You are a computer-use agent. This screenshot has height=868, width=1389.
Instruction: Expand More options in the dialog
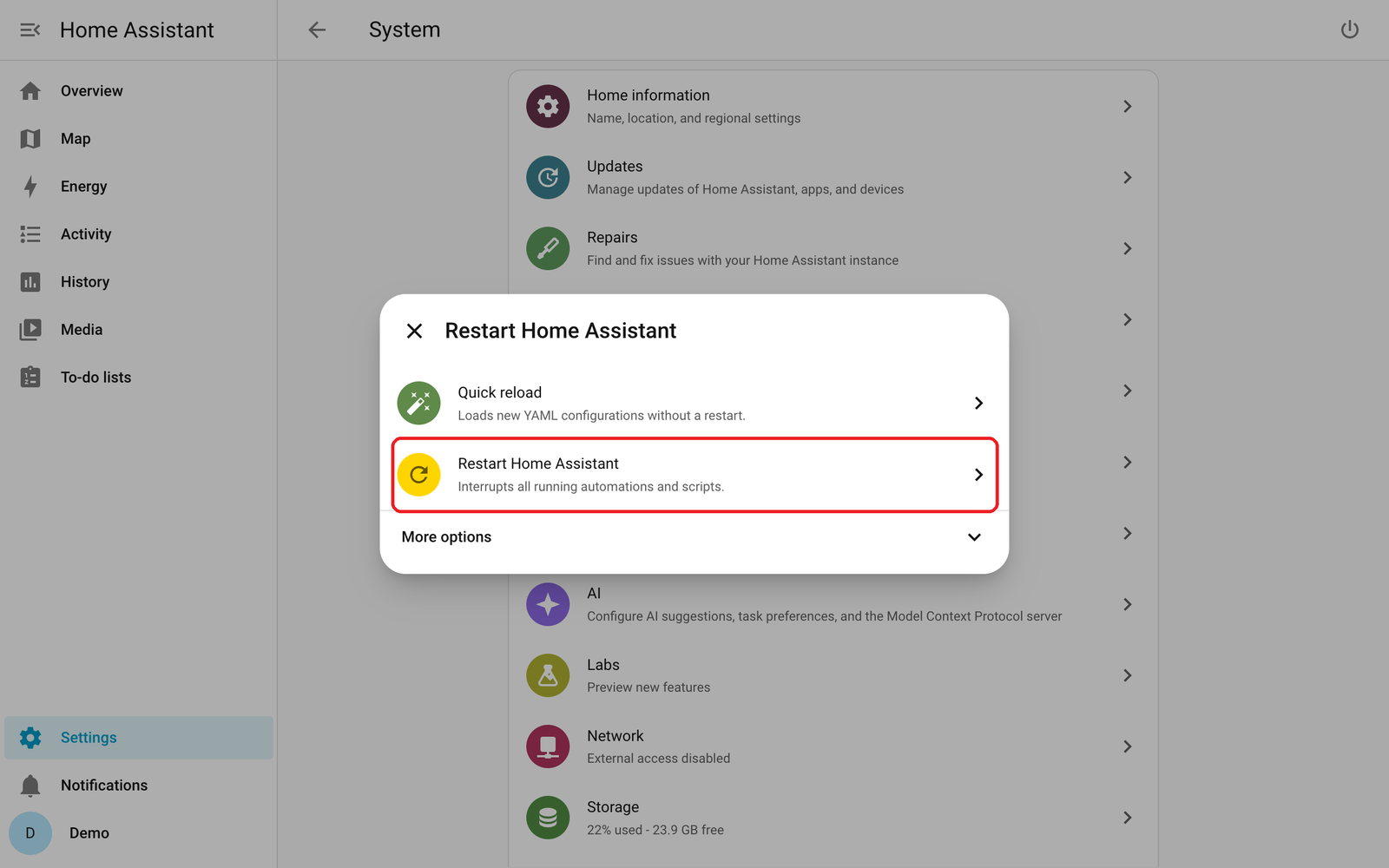tap(694, 537)
